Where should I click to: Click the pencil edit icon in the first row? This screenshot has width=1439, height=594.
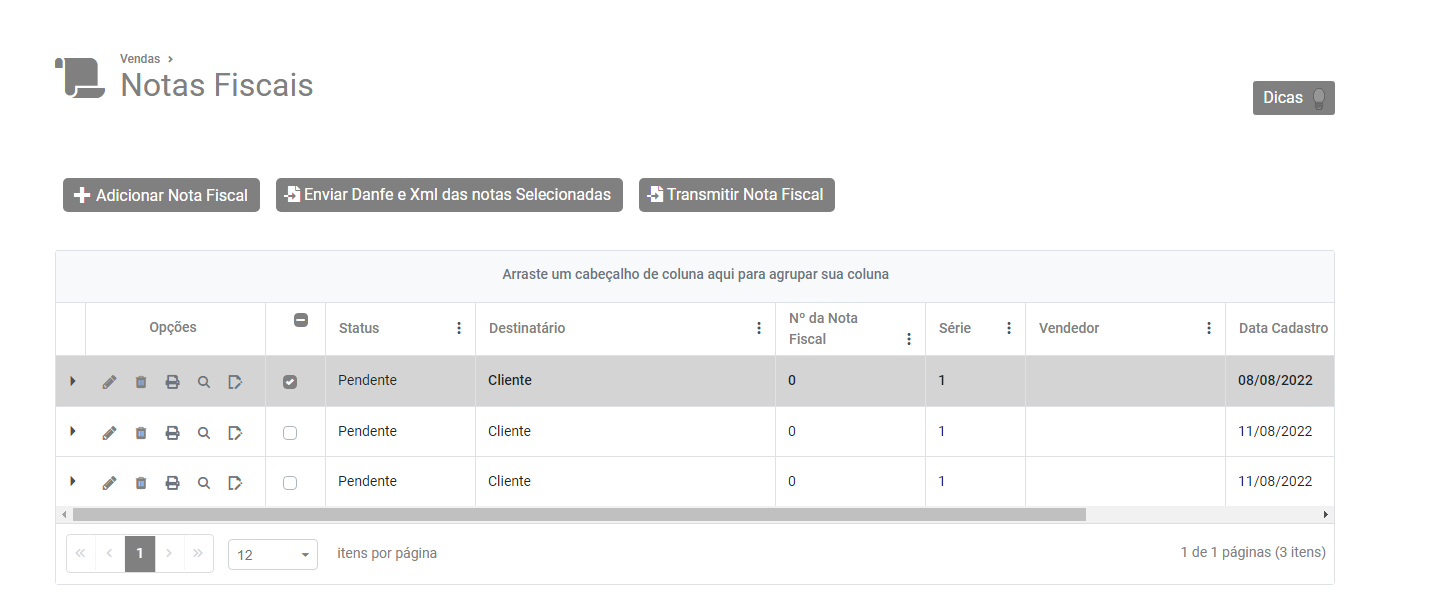(109, 381)
